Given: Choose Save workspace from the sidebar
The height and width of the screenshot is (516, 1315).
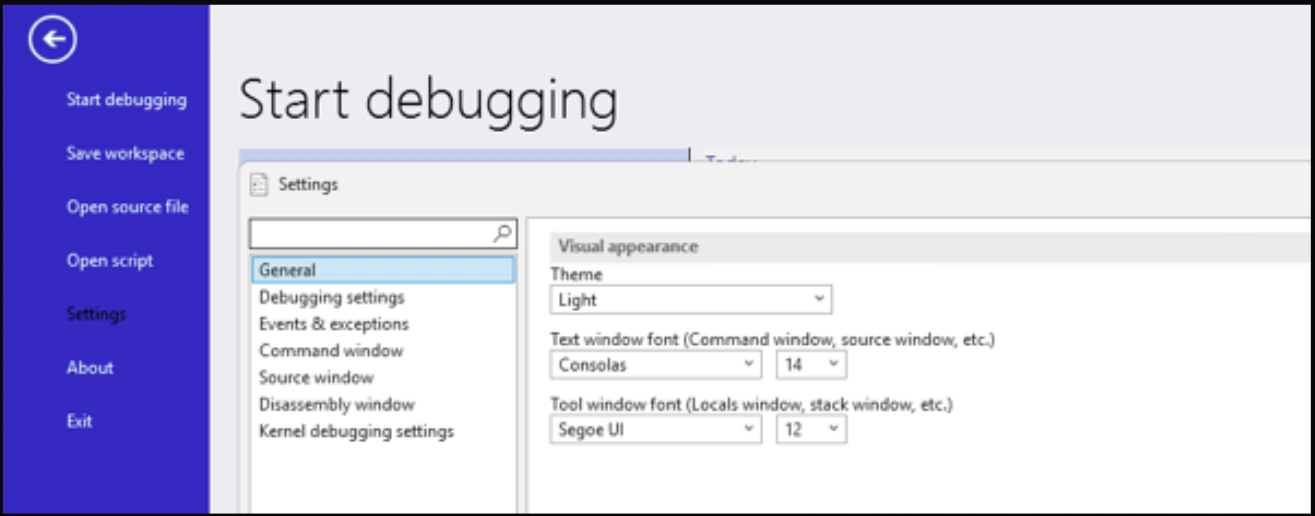Looking at the screenshot, I should [x=125, y=154].
